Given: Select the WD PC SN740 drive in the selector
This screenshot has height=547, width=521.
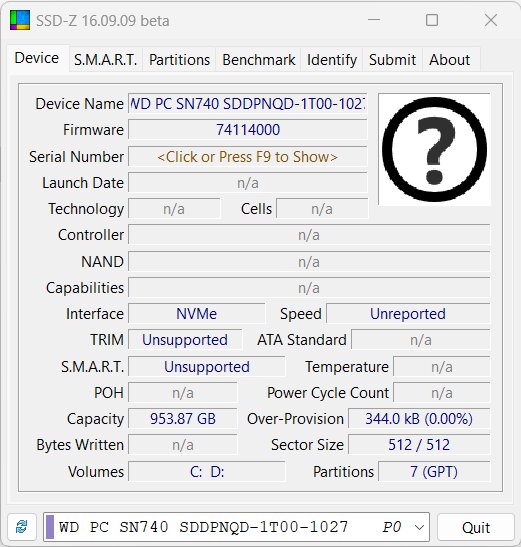Looking at the screenshot, I should coord(236,527).
